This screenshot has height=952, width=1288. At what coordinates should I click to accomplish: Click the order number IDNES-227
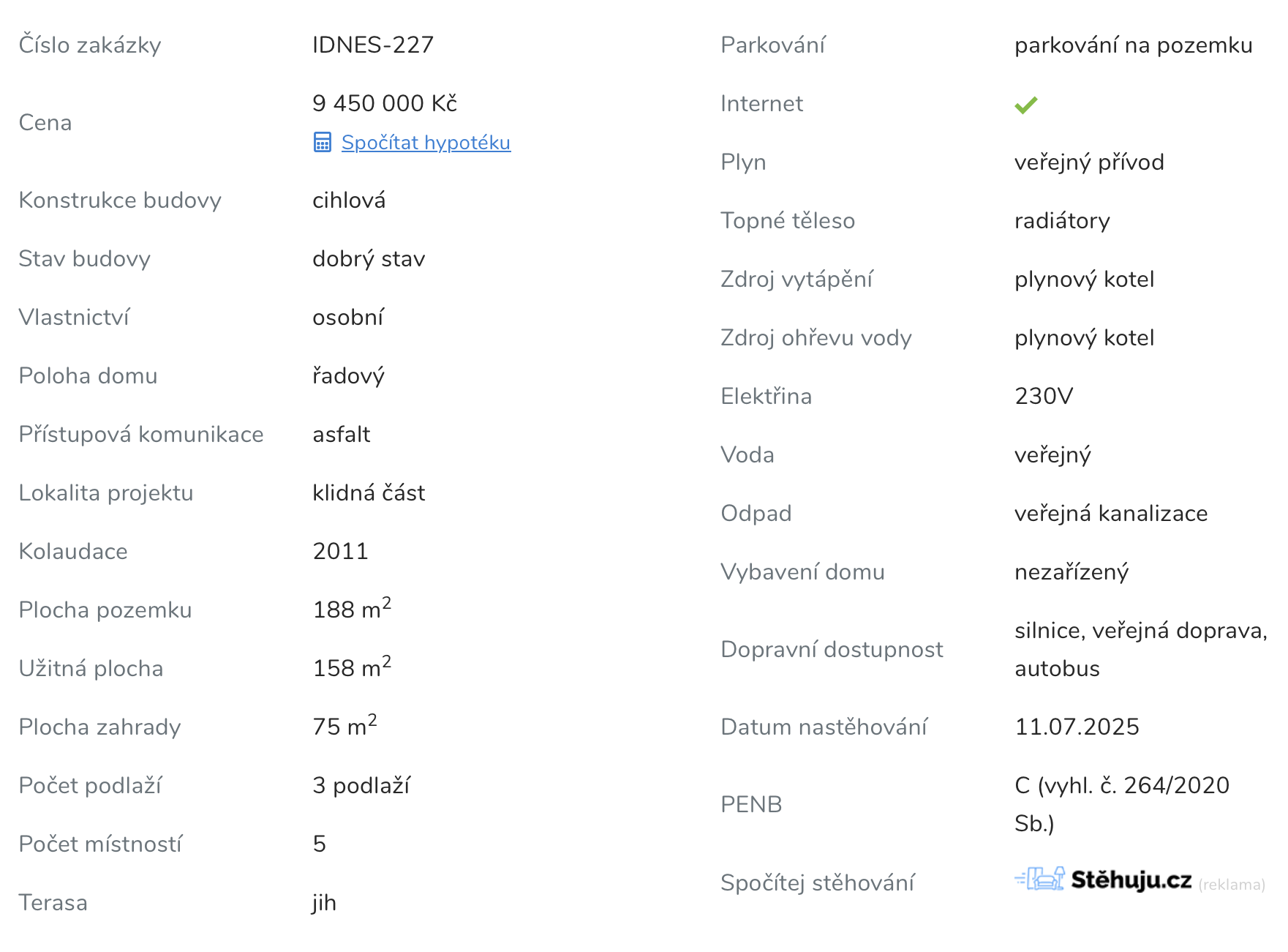pyautogui.click(x=372, y=45)
